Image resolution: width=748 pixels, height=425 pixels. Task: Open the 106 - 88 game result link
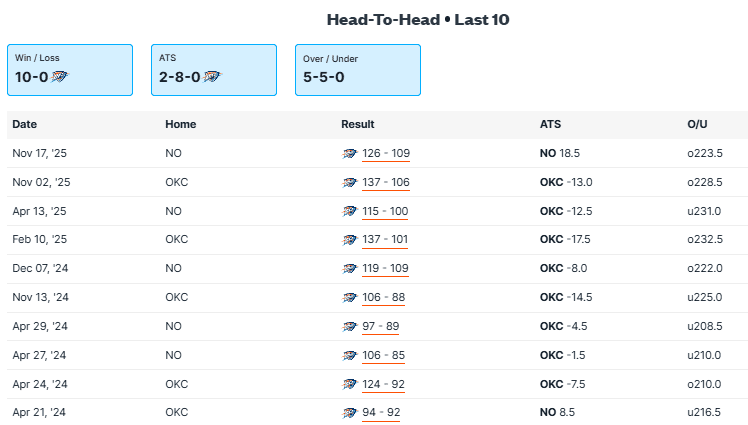[383, 298]
